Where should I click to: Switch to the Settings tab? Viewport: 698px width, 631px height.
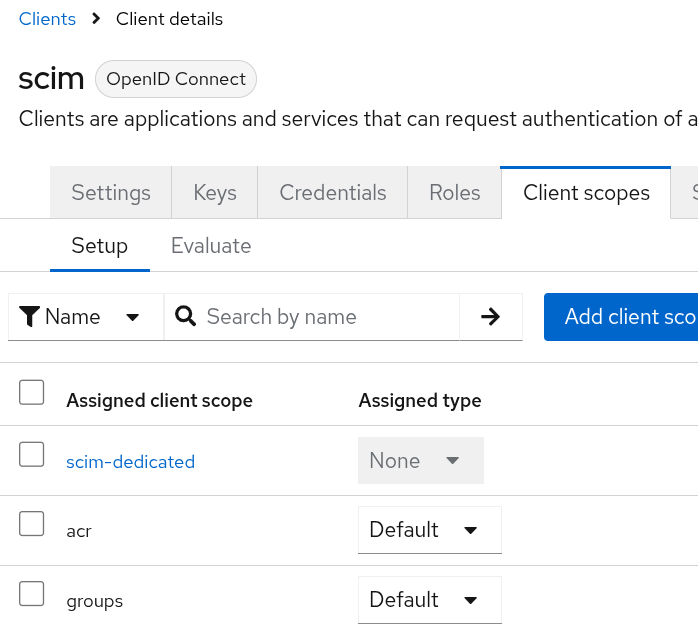(111, 193)
